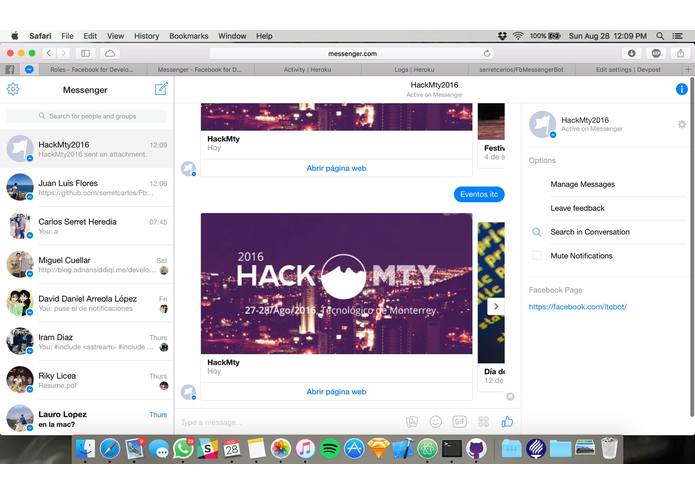Launch Terminal from the Dock
This screenshot has height=494, width=695.
click(x=452, y=449)
